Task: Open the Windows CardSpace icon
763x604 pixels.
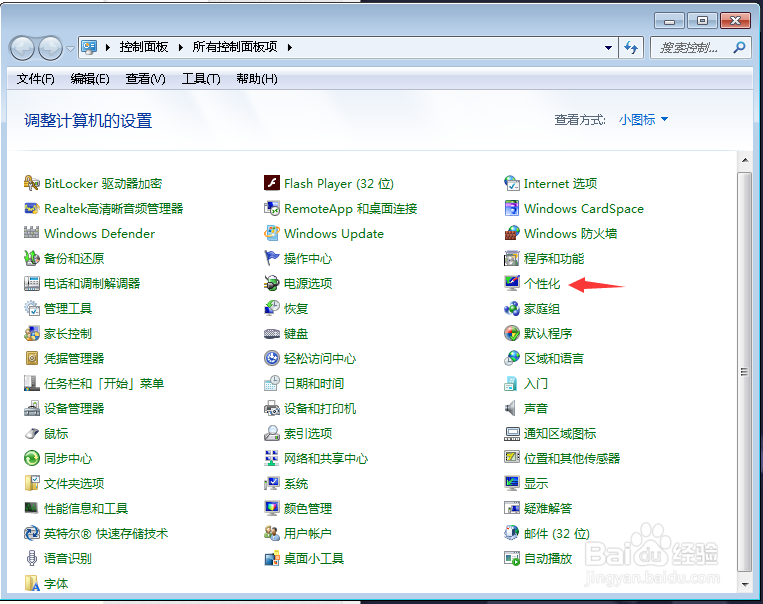Action: (x=511, y=209)
